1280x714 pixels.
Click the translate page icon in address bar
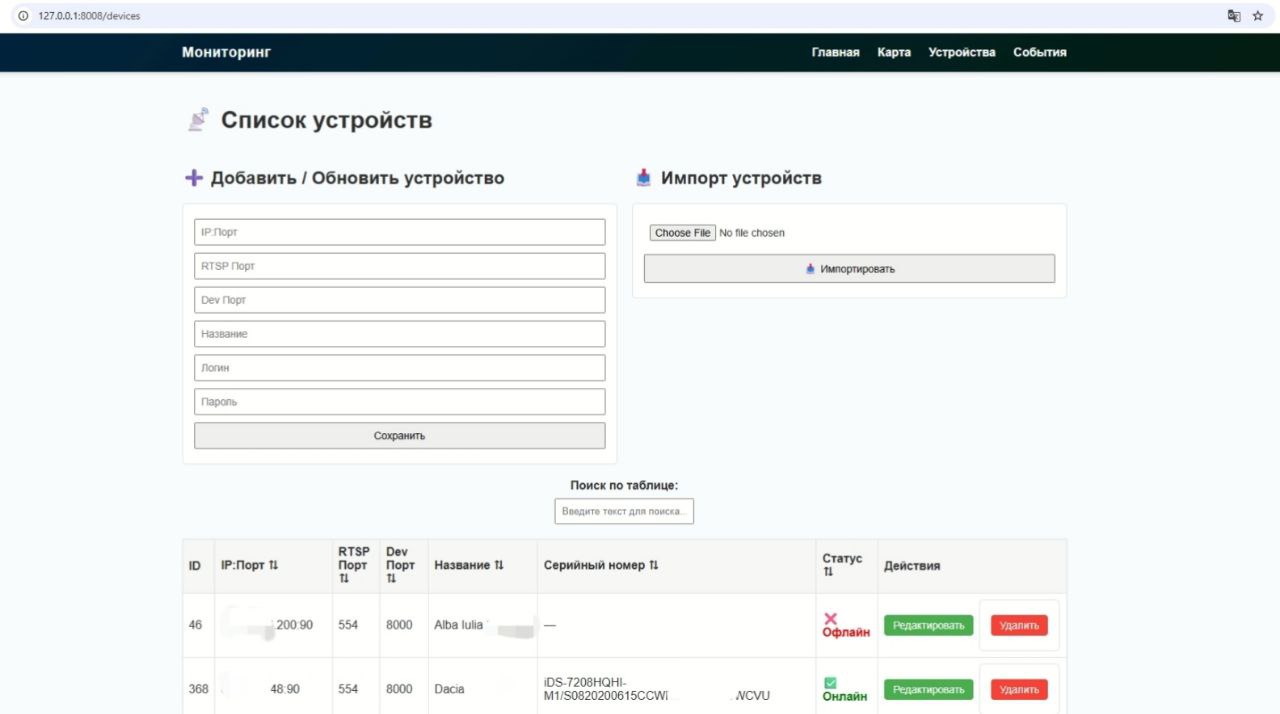(x=1234, y=16)
